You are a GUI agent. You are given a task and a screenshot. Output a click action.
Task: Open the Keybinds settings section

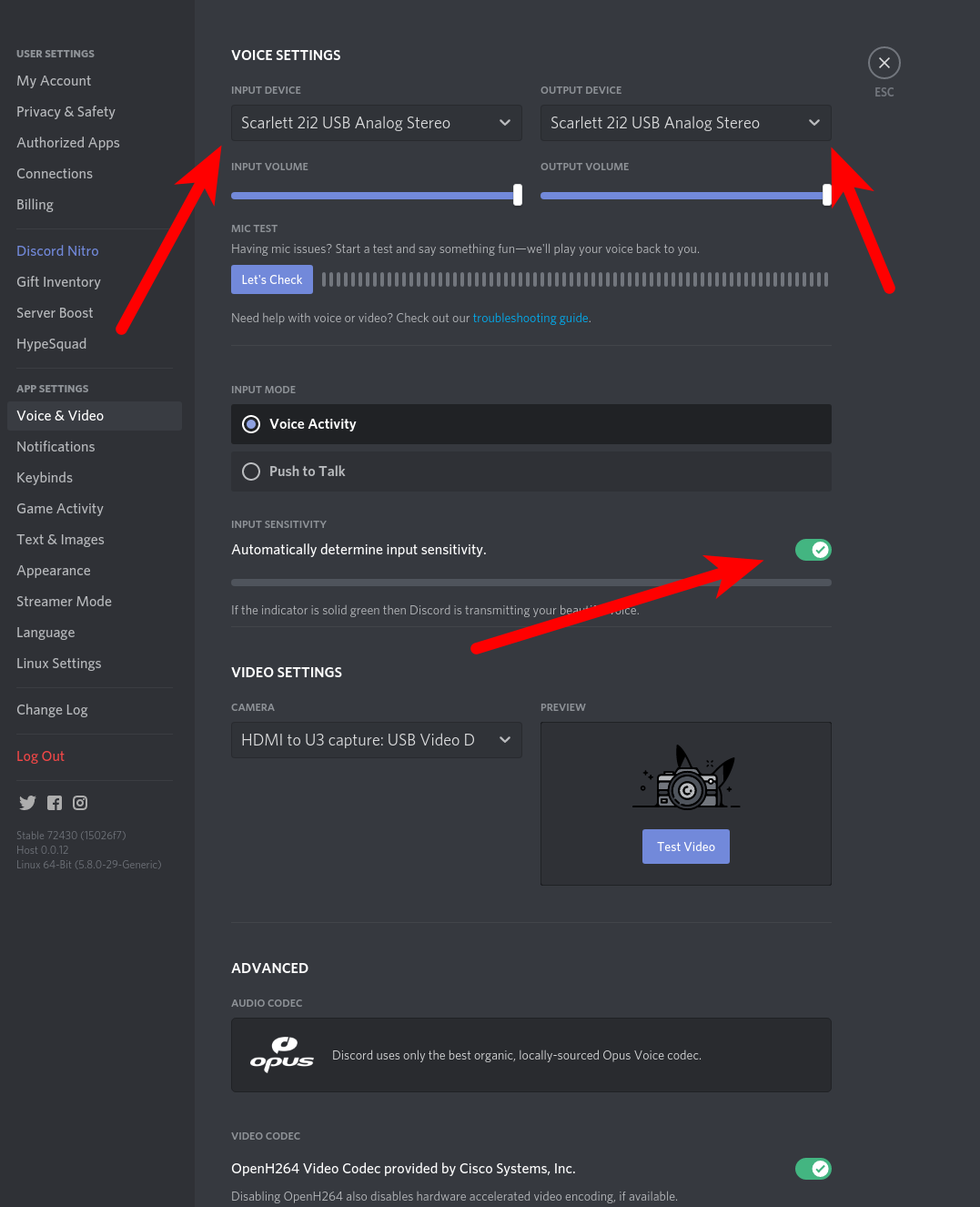click(45, 478)
